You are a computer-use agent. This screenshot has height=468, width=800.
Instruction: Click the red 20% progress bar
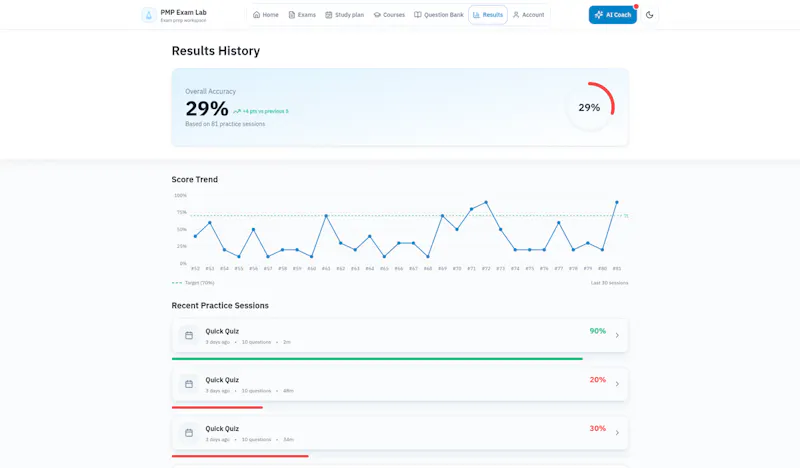217,407
